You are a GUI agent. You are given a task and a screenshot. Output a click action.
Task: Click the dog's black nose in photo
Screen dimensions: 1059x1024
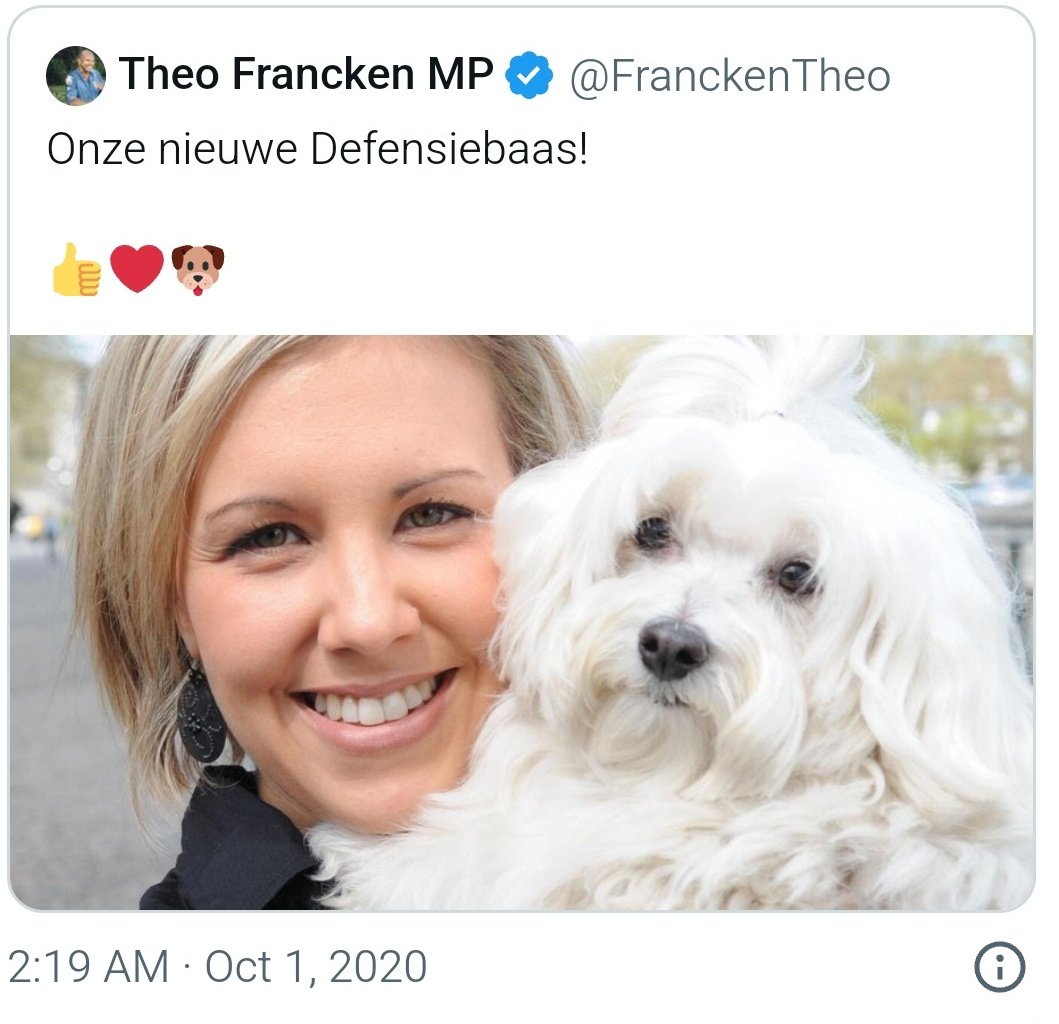click(673, 650)
